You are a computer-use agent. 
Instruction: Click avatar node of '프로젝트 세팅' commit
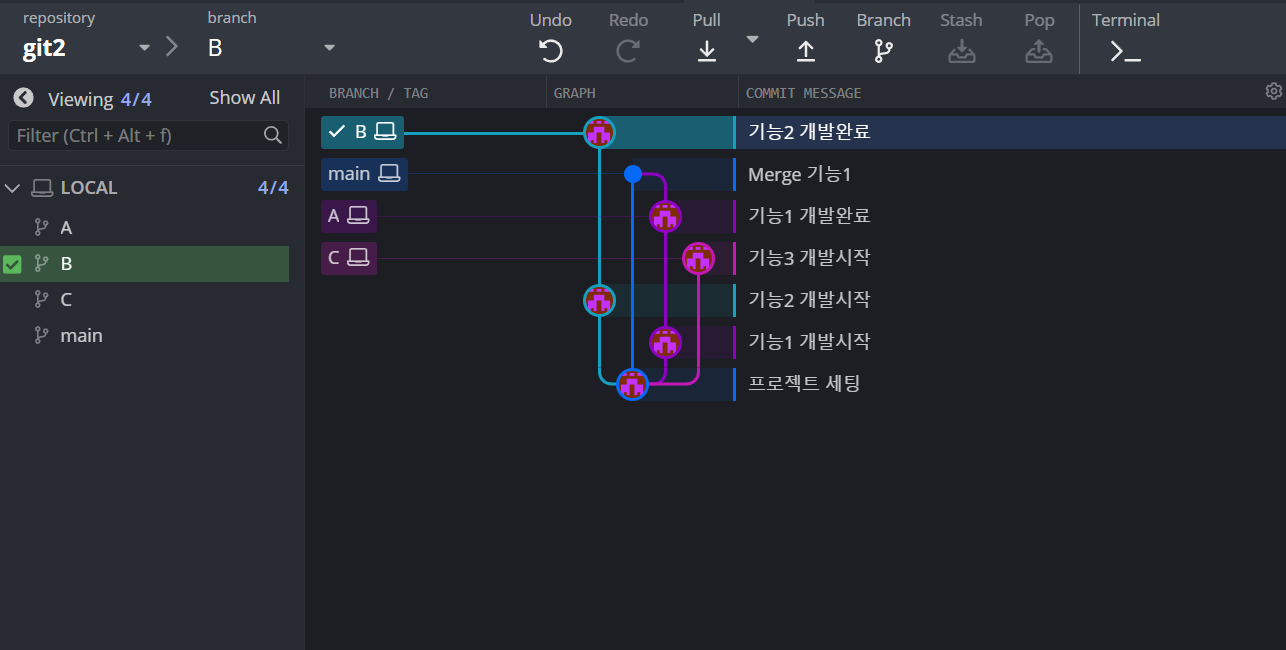(632, 384)
